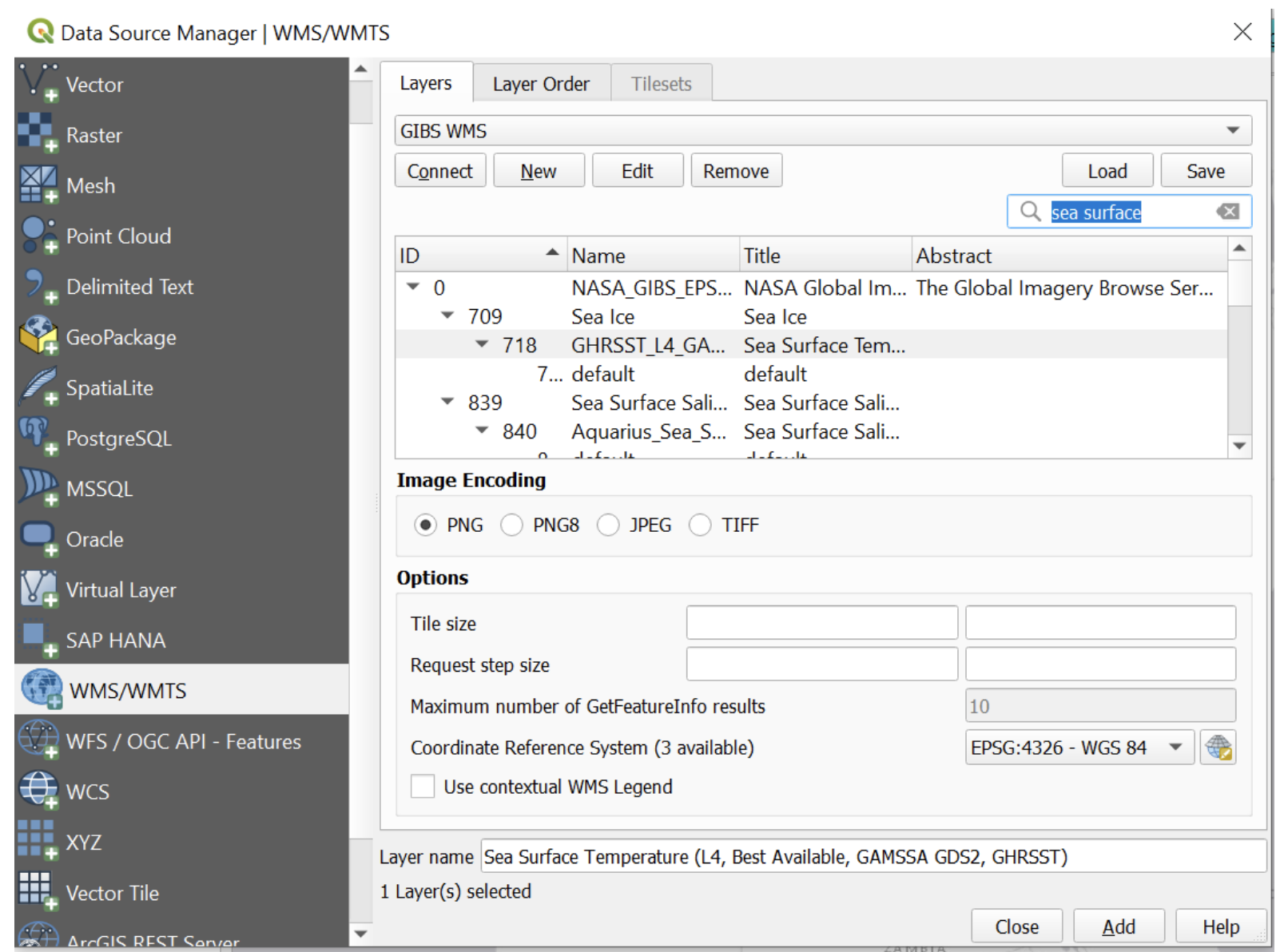Focus the sea surface search box

click(1129, 212)
